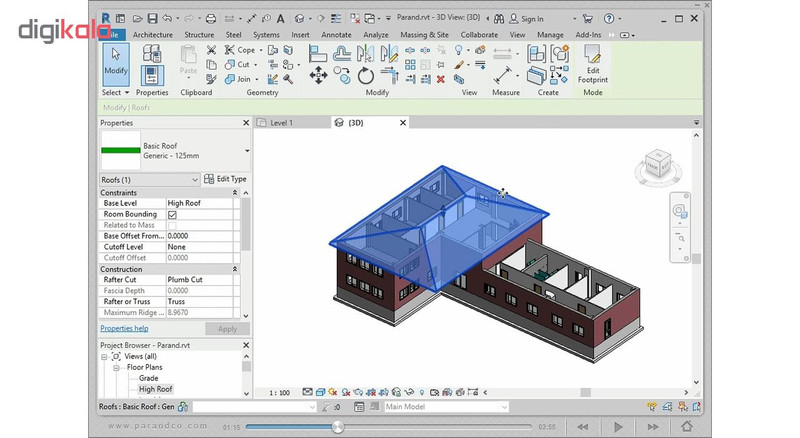
Task: Click the Align tool icon
Action: (x=317, y=54)
